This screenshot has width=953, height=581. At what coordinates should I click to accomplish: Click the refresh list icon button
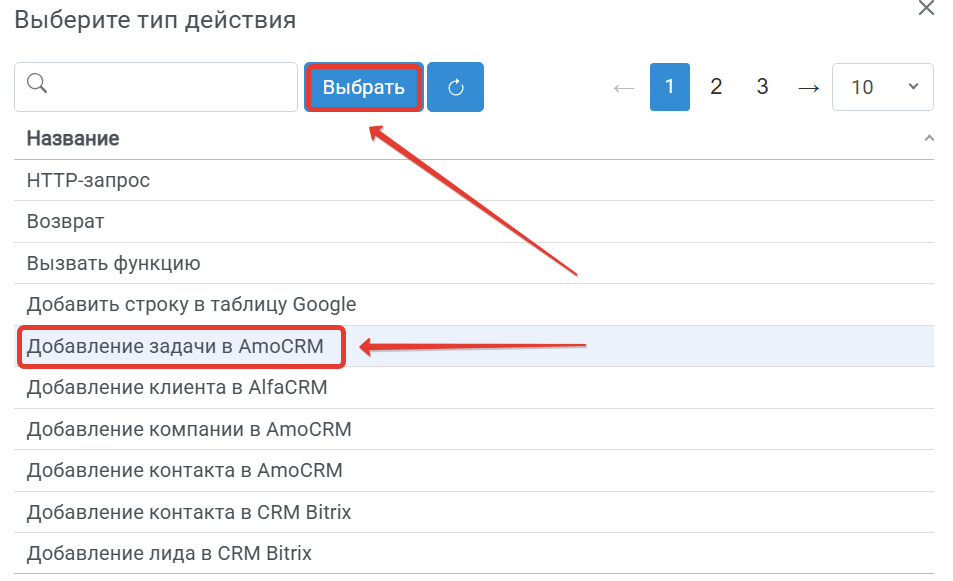point(455,87)
